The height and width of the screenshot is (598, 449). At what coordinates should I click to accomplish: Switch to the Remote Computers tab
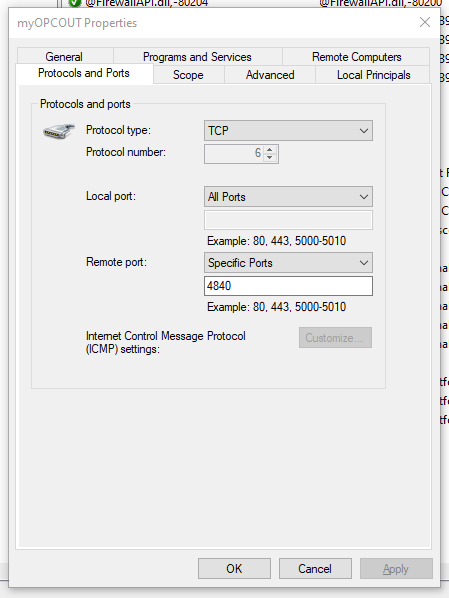coord(357,56)
